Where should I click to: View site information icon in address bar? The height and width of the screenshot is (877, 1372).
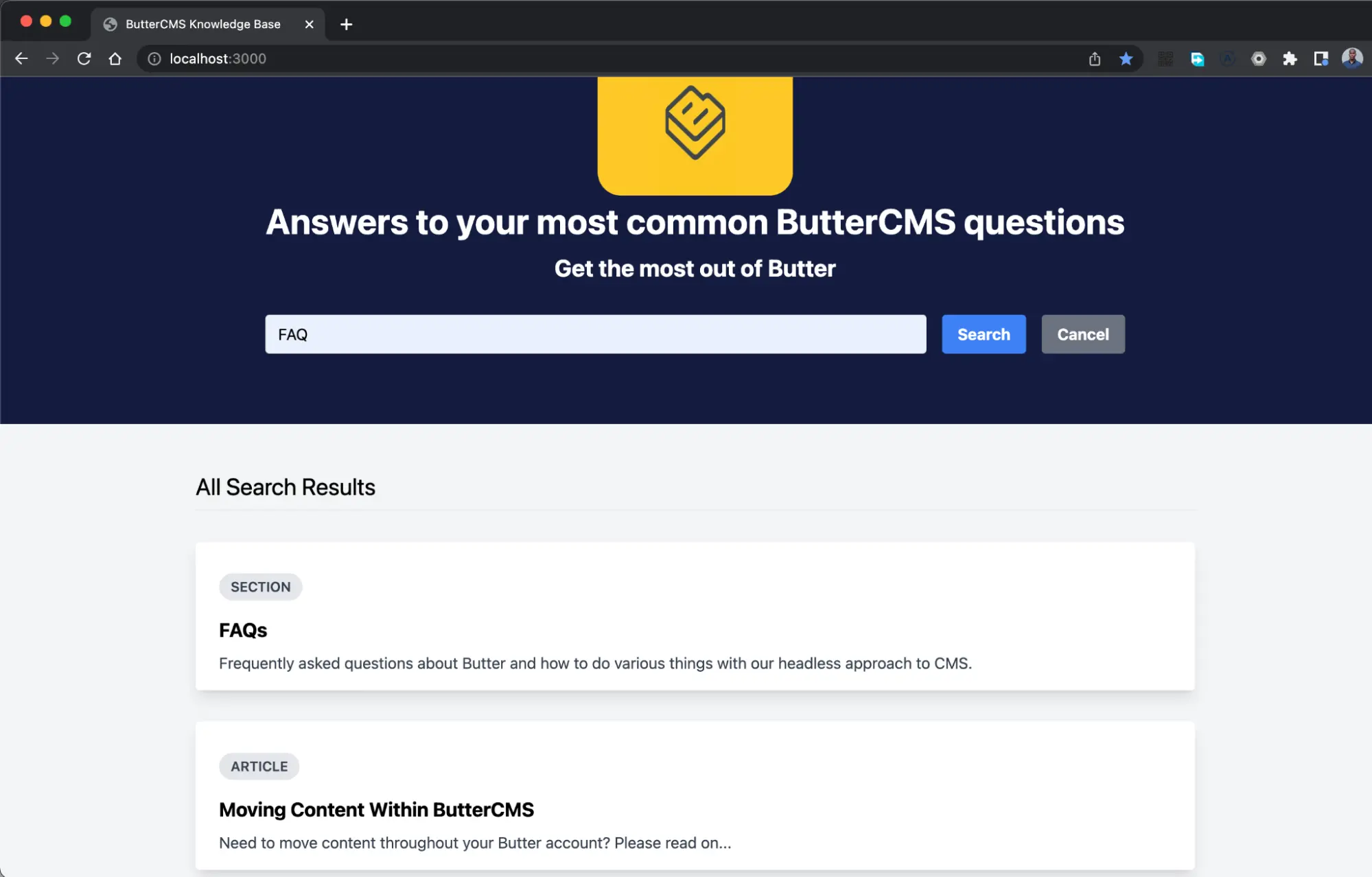(154, 59)
